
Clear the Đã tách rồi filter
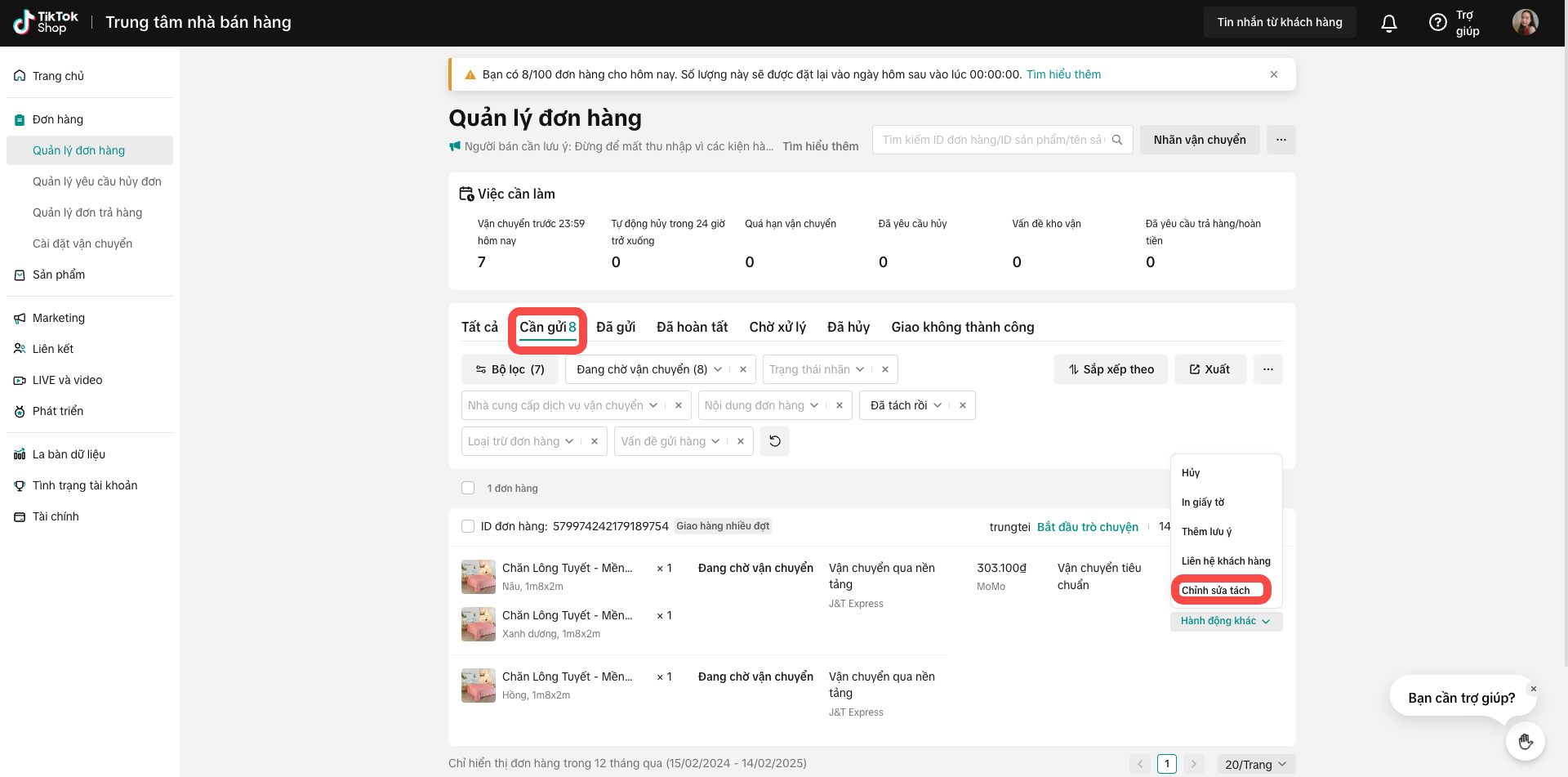coord(963,405)
